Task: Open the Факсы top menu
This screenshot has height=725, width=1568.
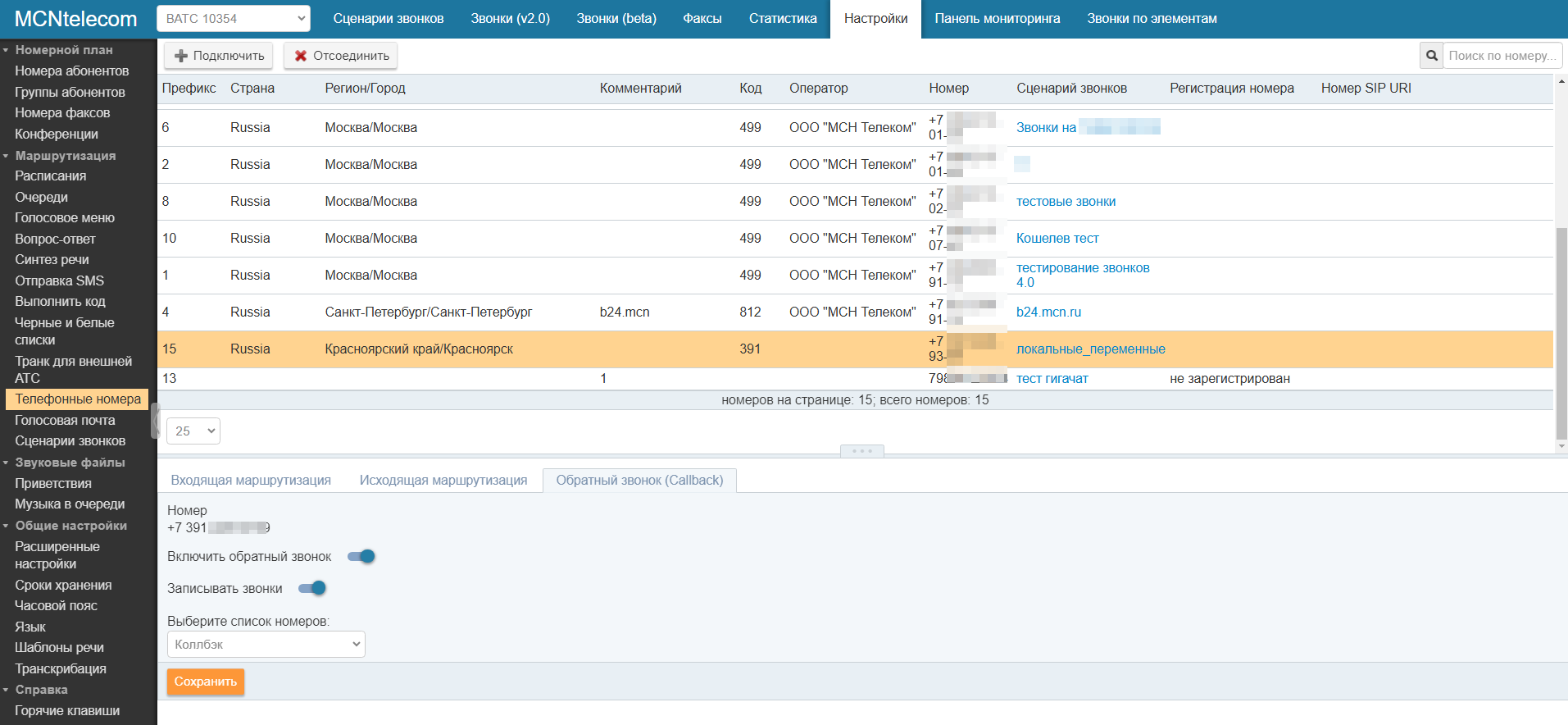Action: 702,18
